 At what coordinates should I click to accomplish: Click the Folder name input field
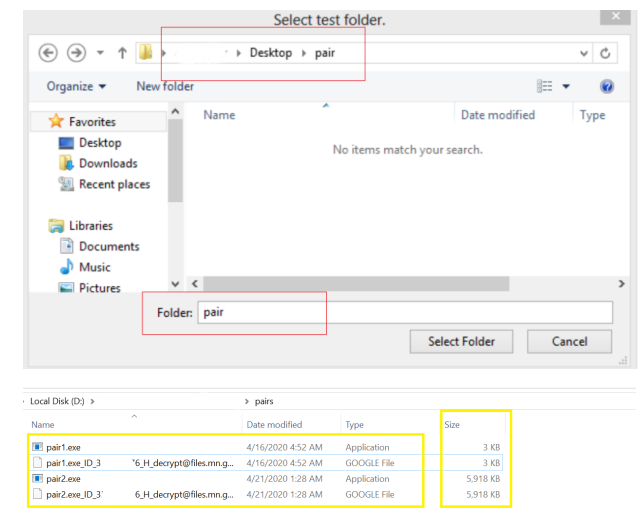404,313
